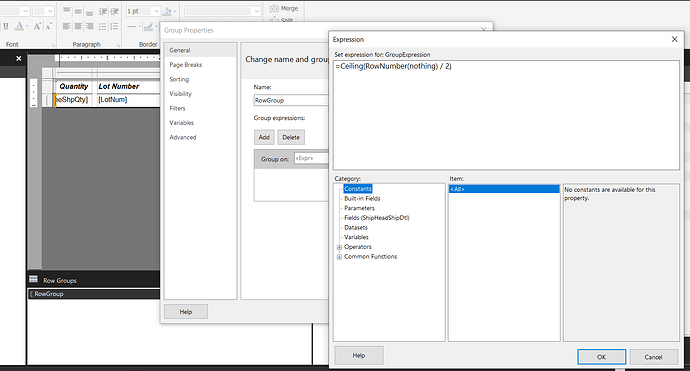
Task: Increase font size with grow icon
Action: [x=37, y=26]
